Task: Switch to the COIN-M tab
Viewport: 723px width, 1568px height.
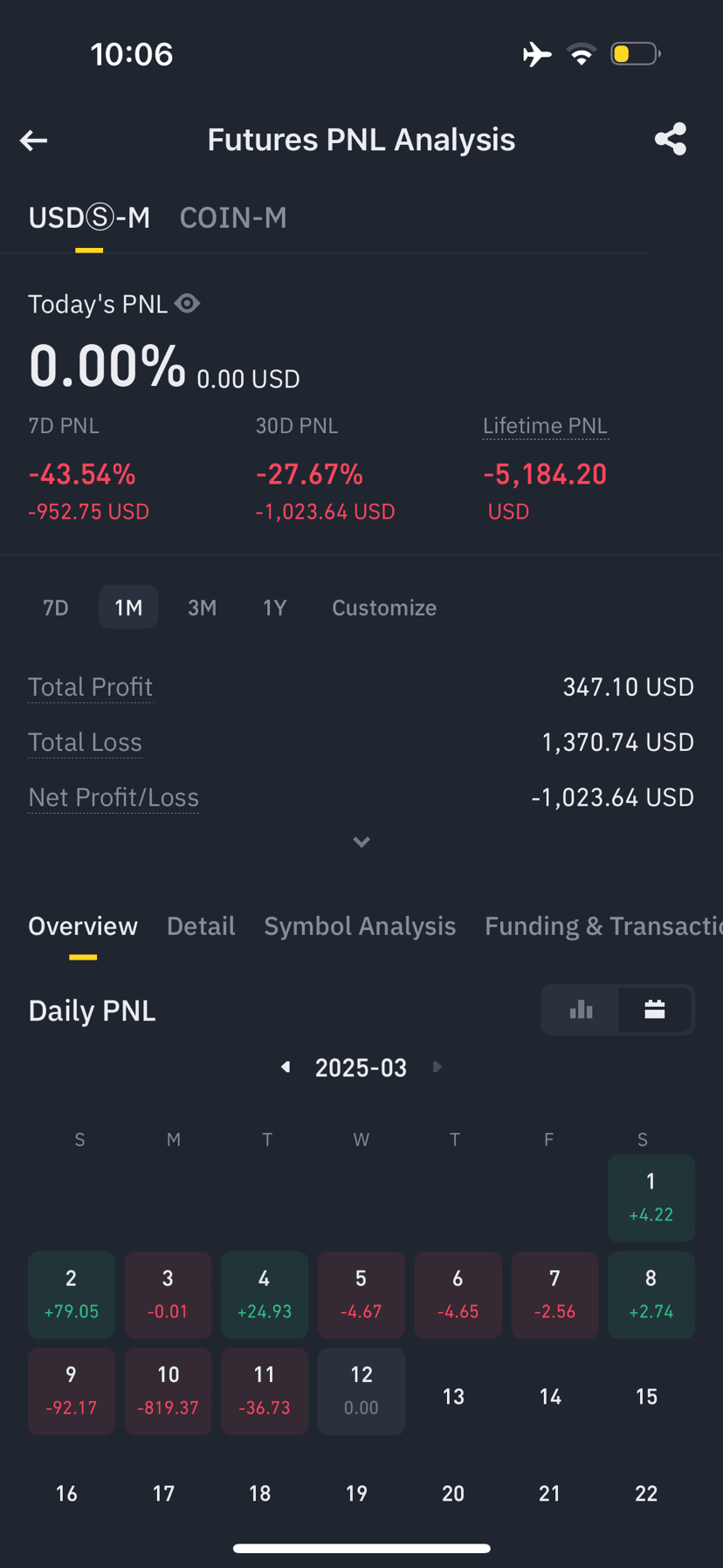Action: [x=233, y=217]
